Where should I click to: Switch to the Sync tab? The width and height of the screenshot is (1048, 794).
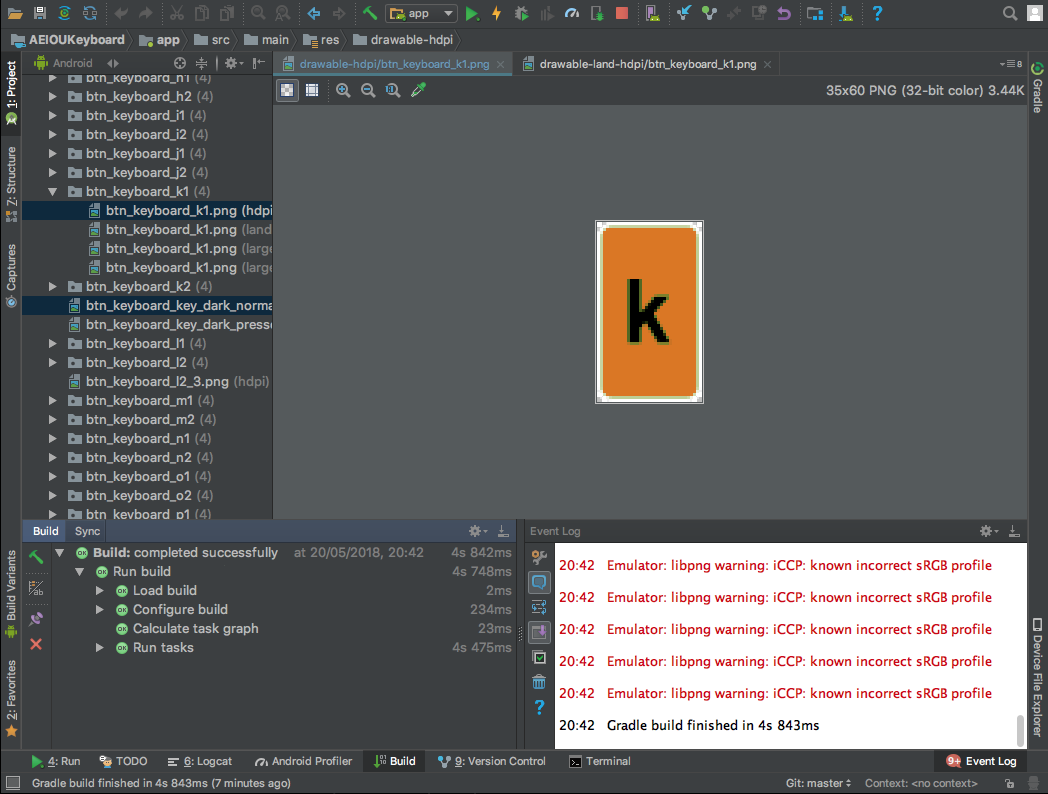87,531
